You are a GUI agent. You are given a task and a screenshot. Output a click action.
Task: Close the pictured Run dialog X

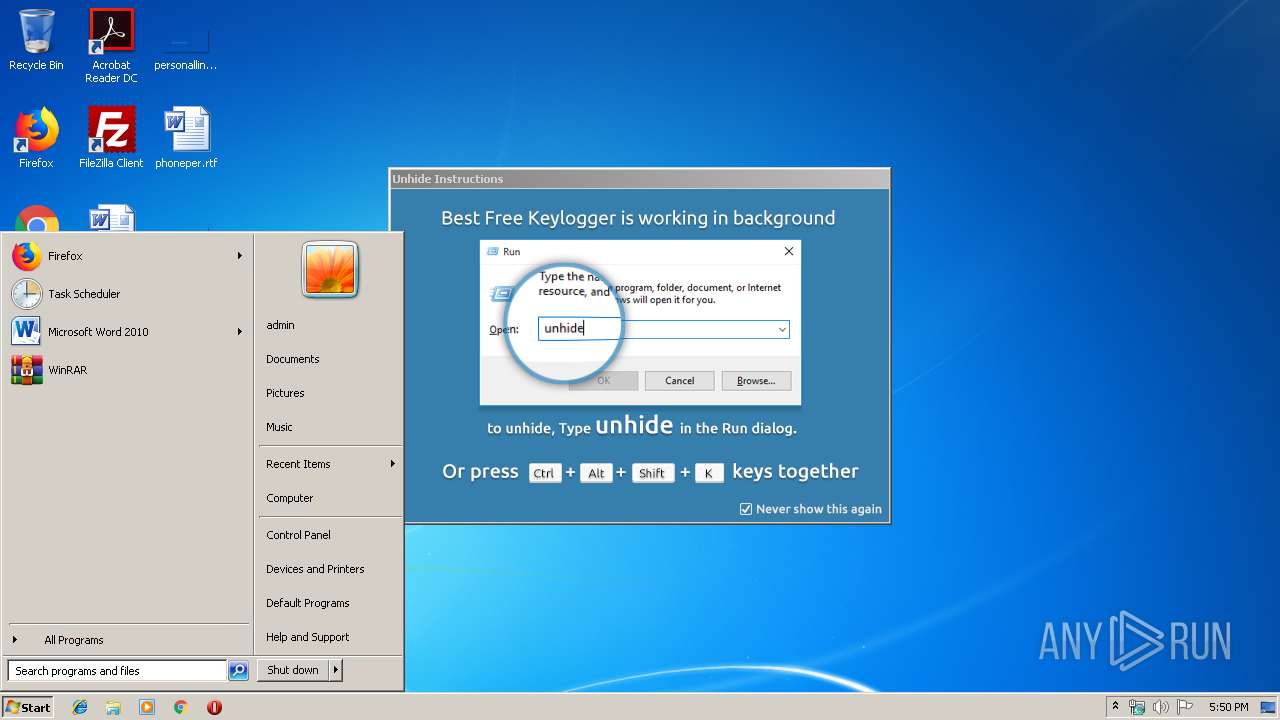tap(789, 251)
